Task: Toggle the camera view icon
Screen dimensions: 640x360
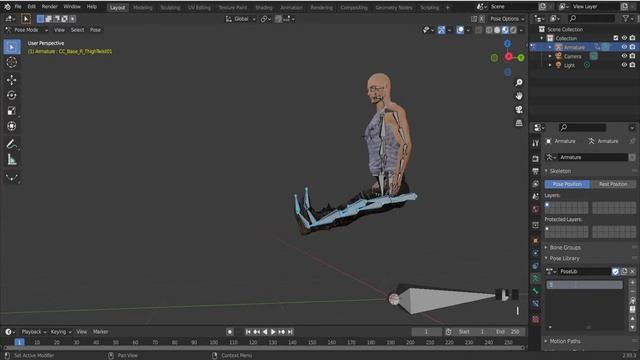Action: [x=519, y=109]
